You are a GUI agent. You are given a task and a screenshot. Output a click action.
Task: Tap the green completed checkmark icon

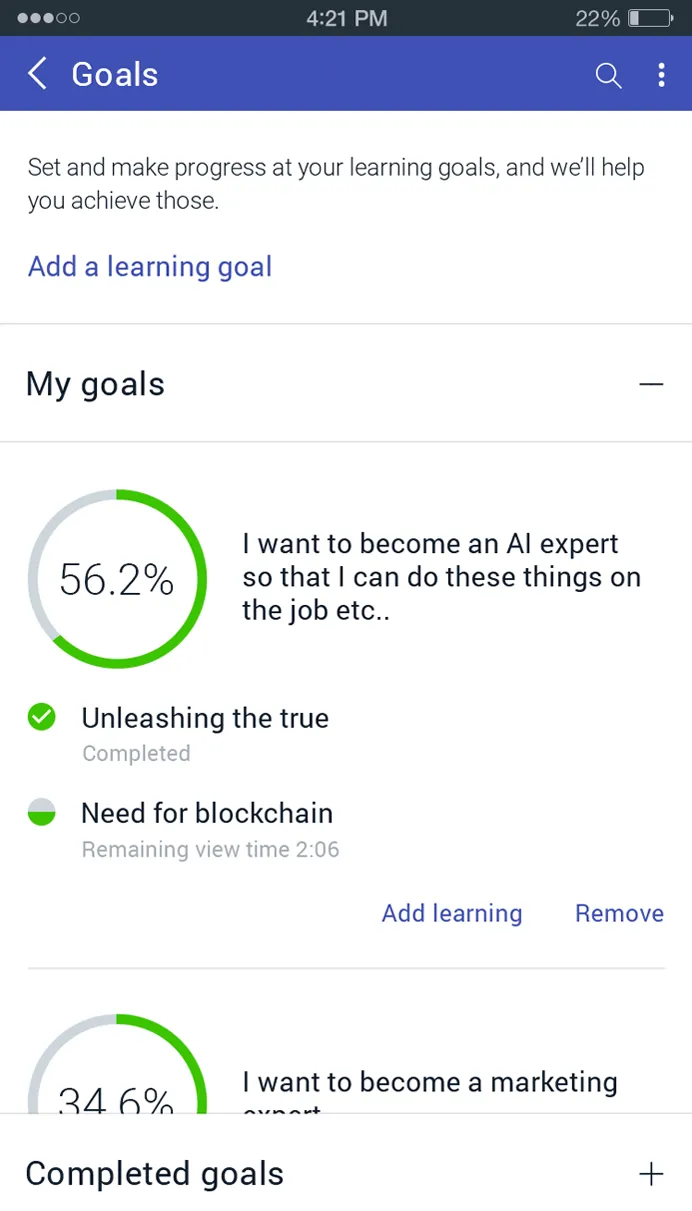pos(41,717)
